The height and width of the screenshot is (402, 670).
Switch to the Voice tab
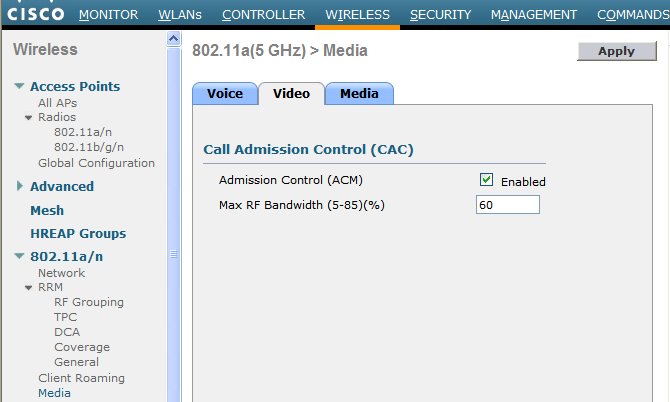(224, 94)
